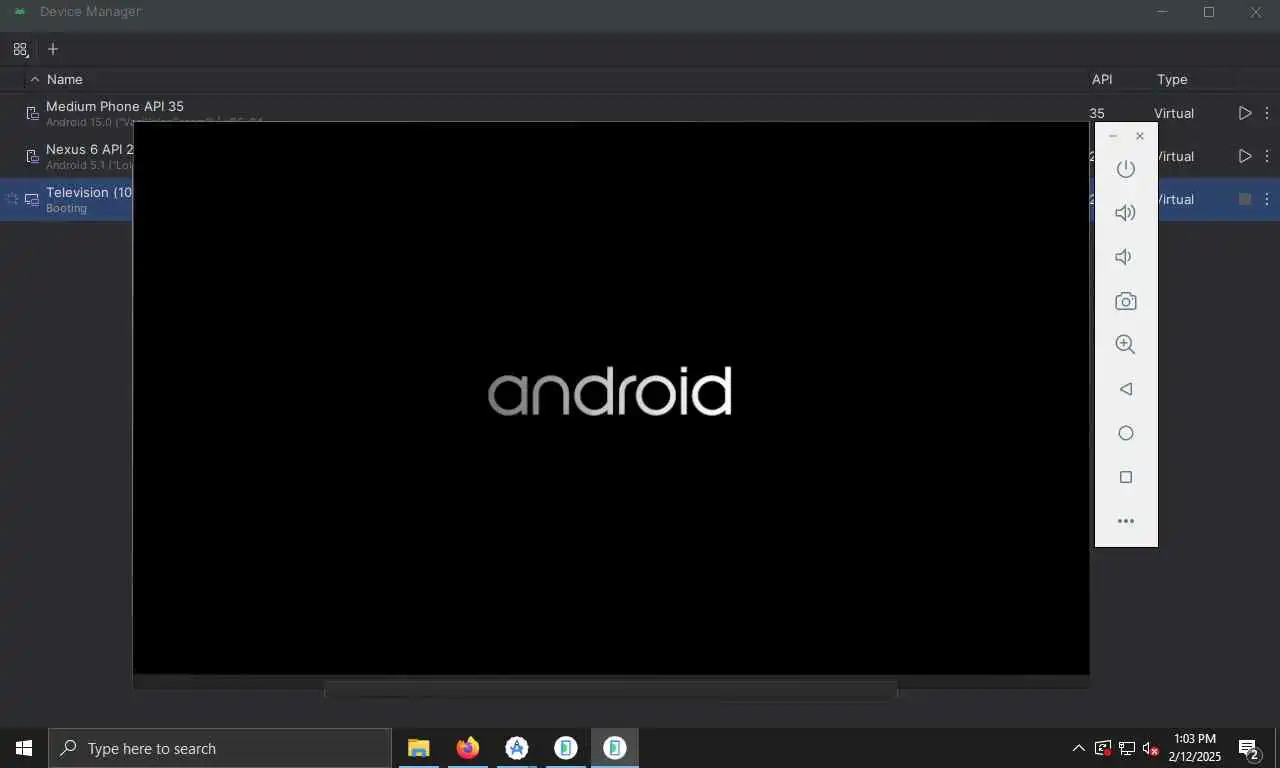Open Firefox from the taskbar
1280x768 pixels.
coord(467,748)
